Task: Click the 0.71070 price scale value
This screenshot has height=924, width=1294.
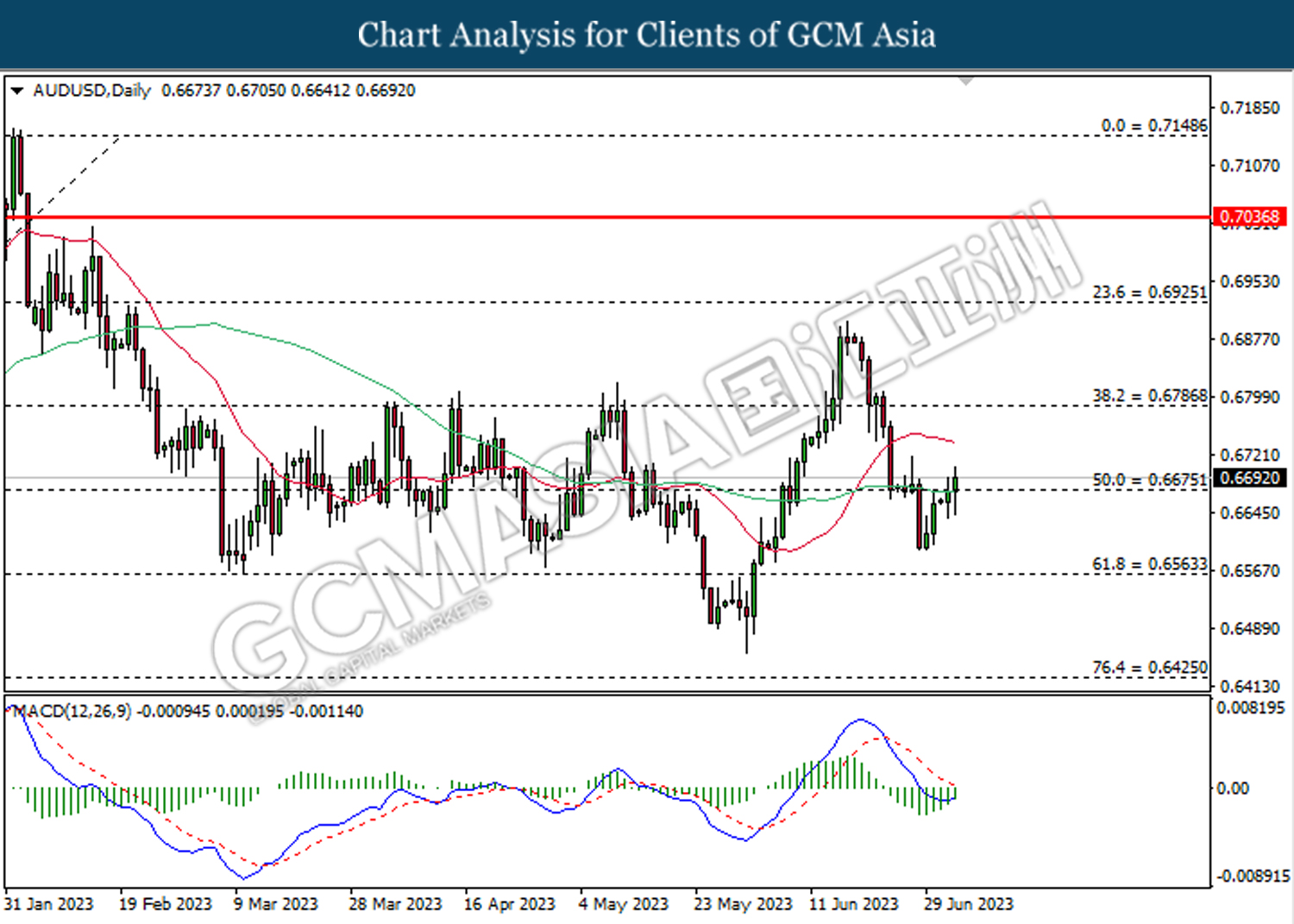Action: tap(1250, 166)
